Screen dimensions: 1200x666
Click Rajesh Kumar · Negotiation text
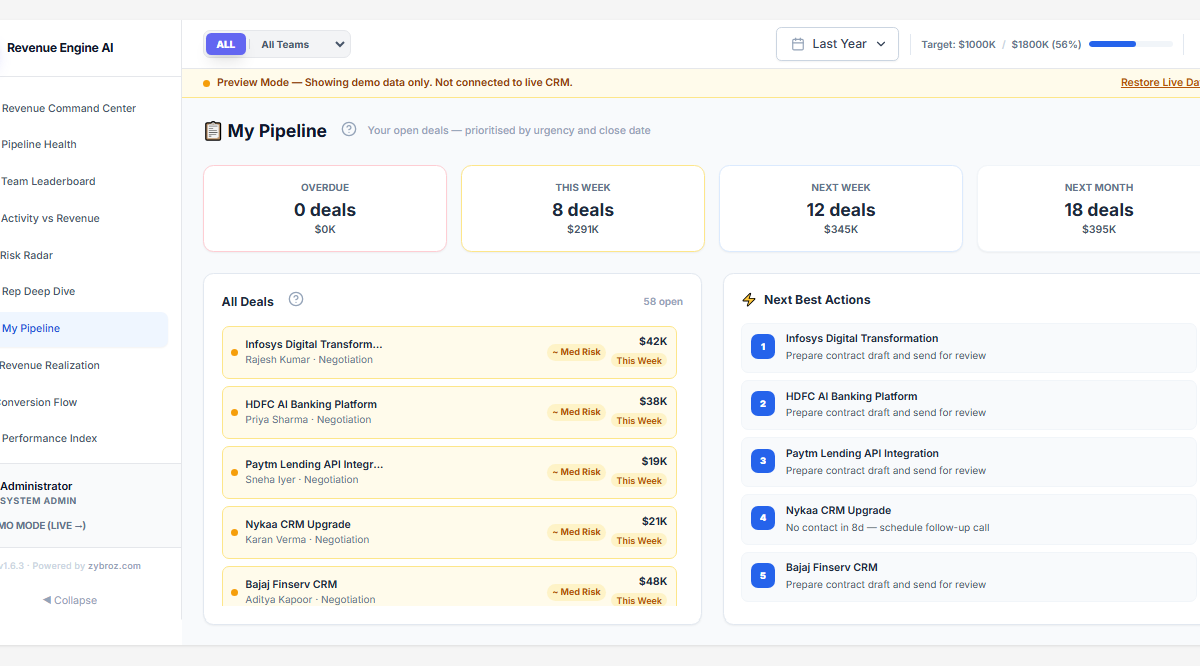click(x=309, y=359)
